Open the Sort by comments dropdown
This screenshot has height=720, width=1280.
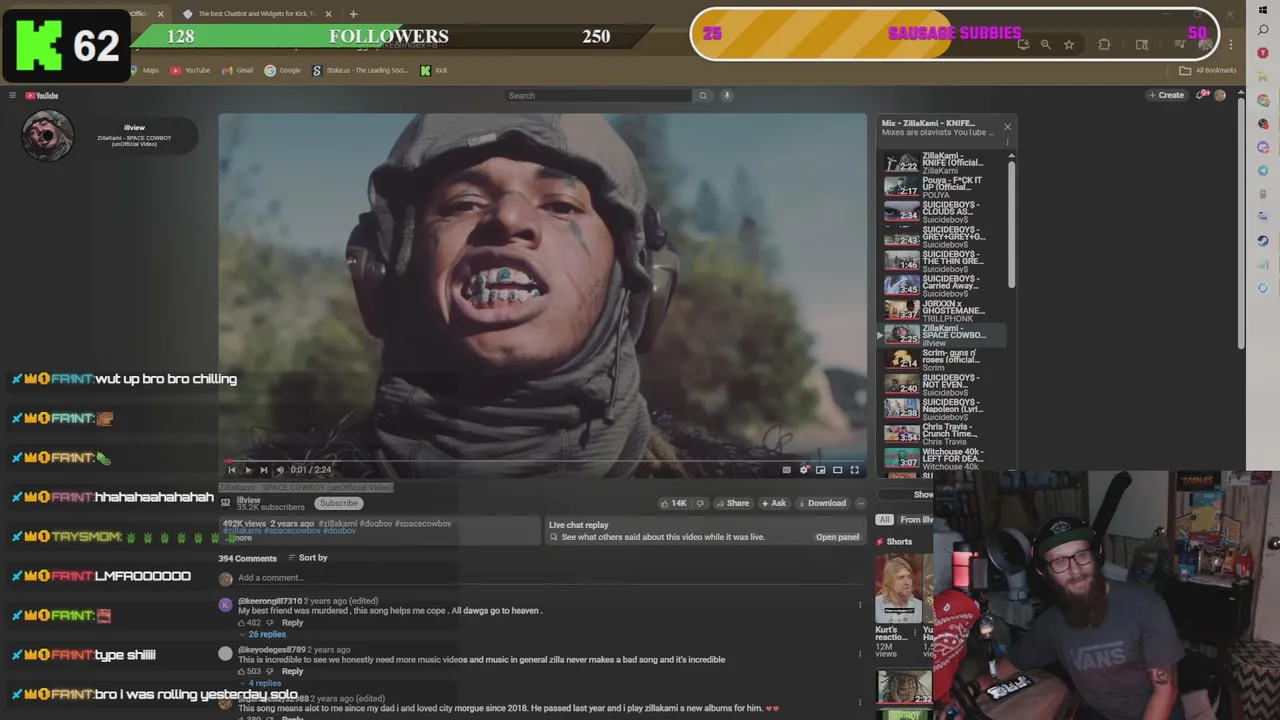[x=307, y=558]
